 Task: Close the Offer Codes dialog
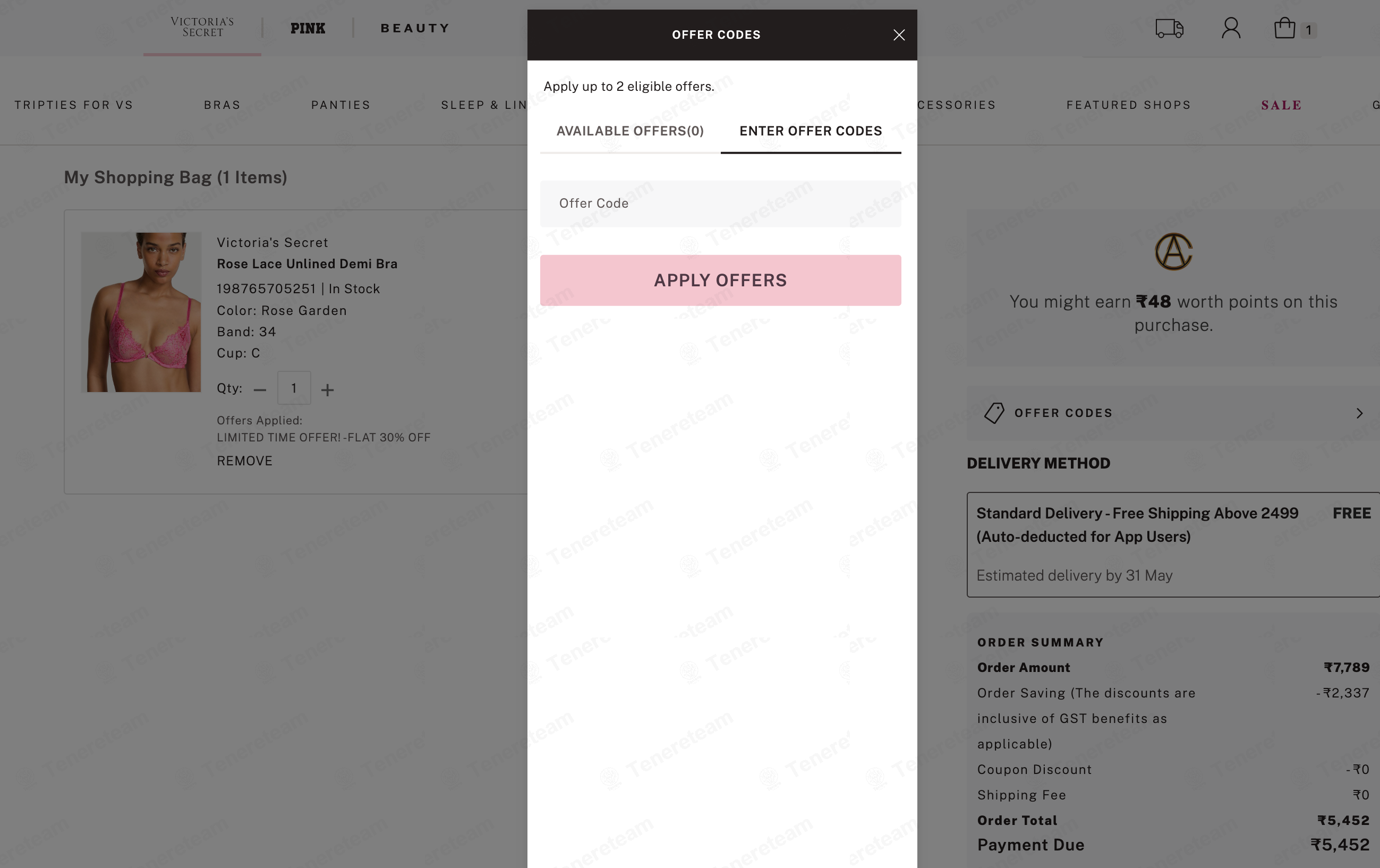pyautogui.click(x=899, y=35)
